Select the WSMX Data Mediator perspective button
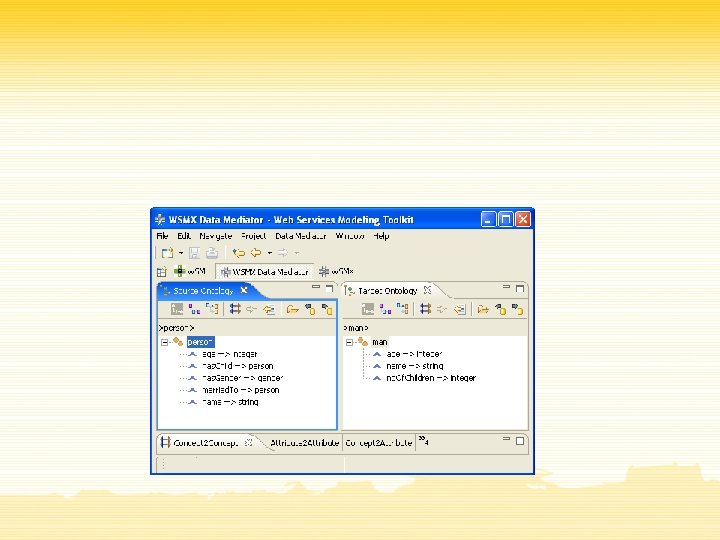This screenshot has width=720, height=540. (x=264, y=272)
